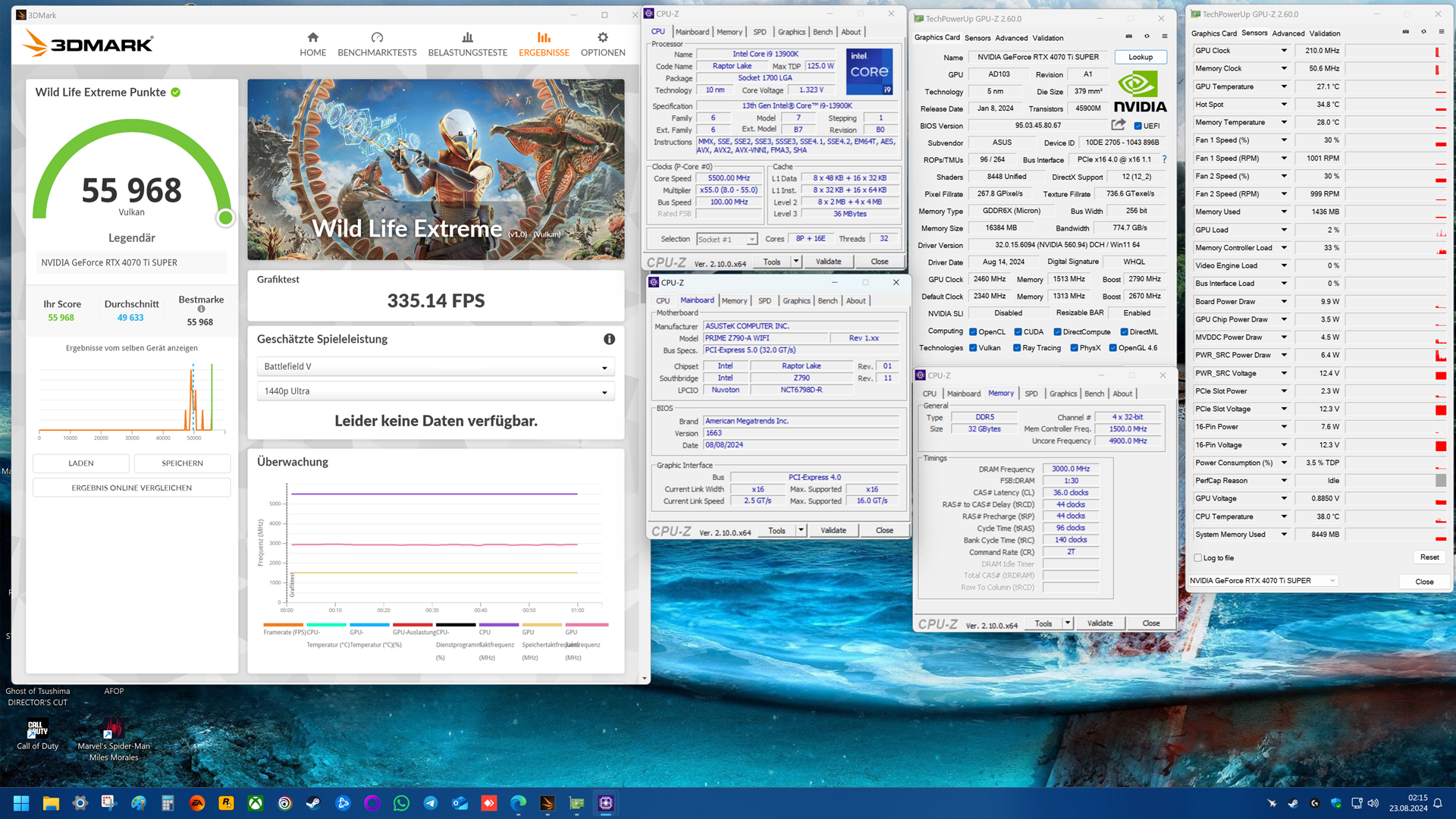Open Windows Start menu
The image size is (1456, 819).
click(x=21, y=803)
